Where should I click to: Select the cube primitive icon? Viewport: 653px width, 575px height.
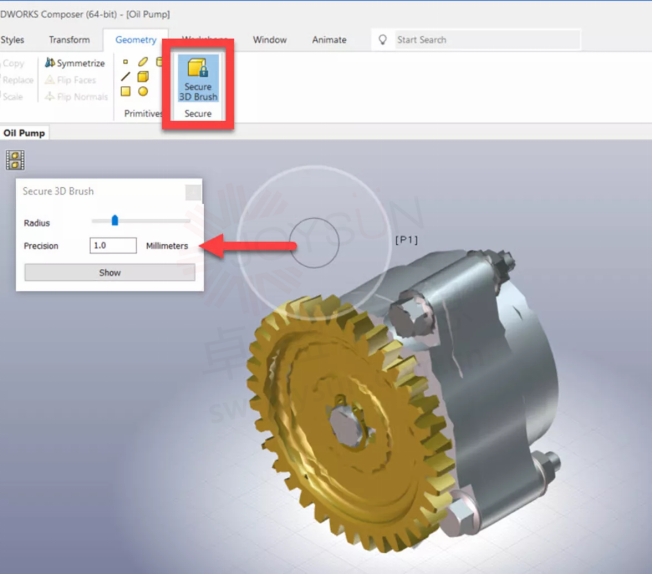(143, 77)
